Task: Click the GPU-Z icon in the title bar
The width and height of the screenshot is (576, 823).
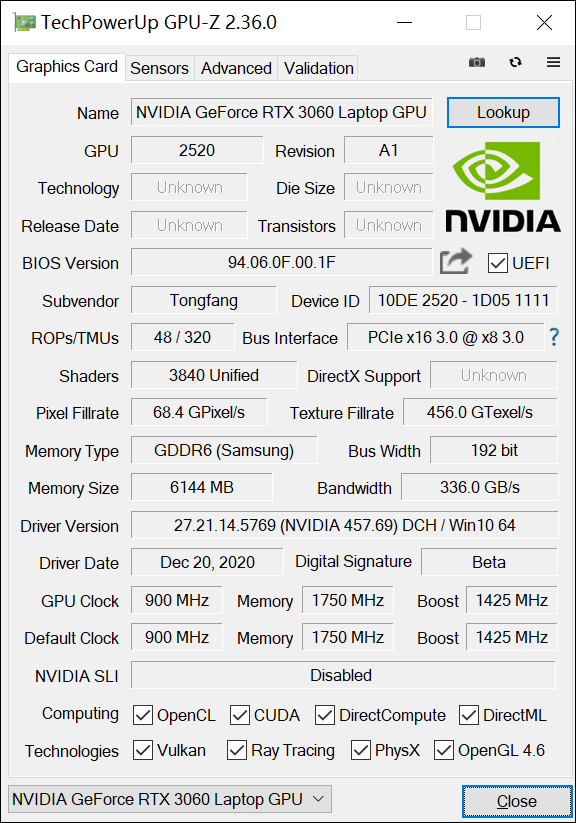Action: (22, 21)
